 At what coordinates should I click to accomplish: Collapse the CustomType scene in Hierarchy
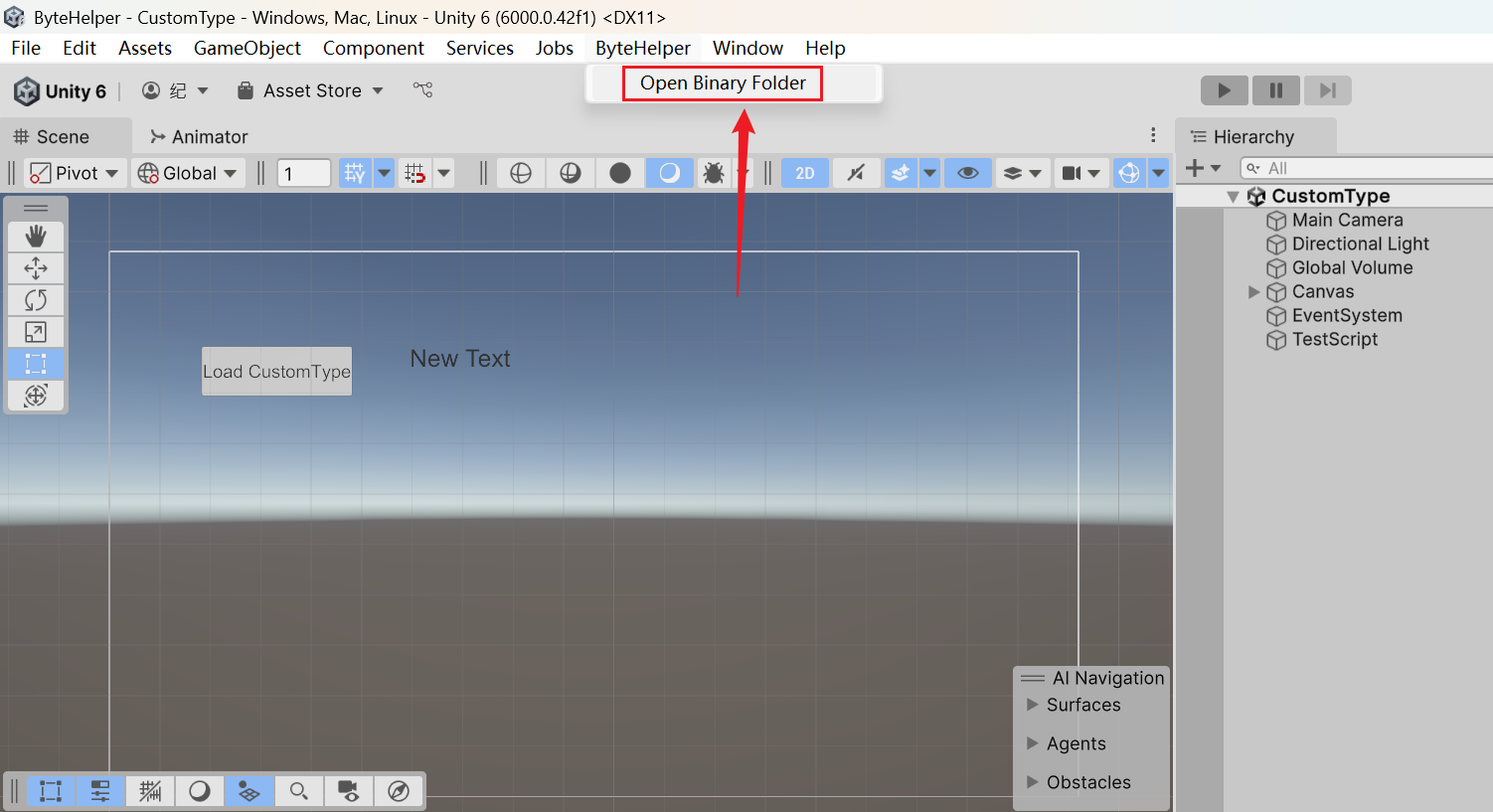1233,197
